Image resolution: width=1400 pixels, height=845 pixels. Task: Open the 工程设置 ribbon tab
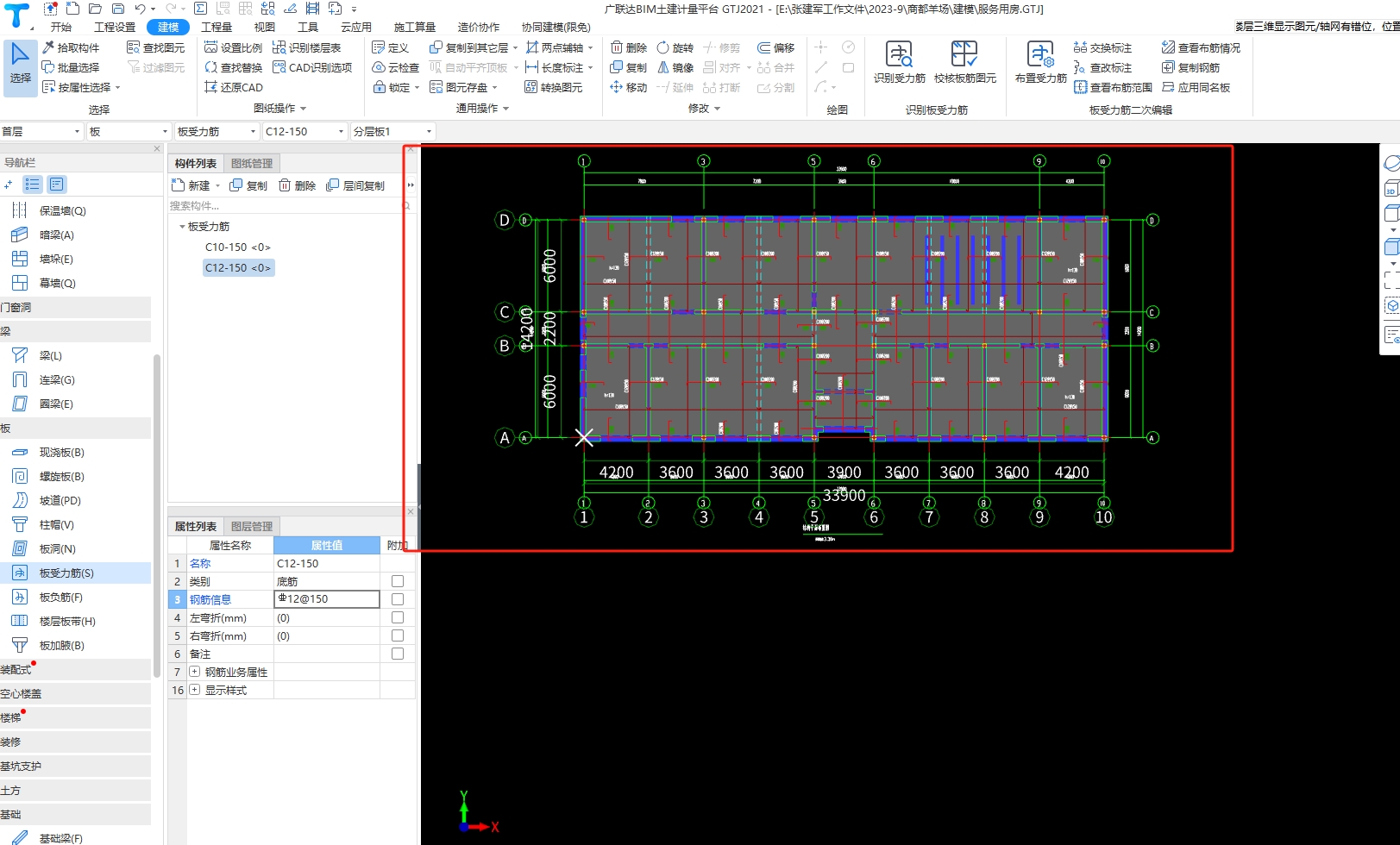point(115,27)
